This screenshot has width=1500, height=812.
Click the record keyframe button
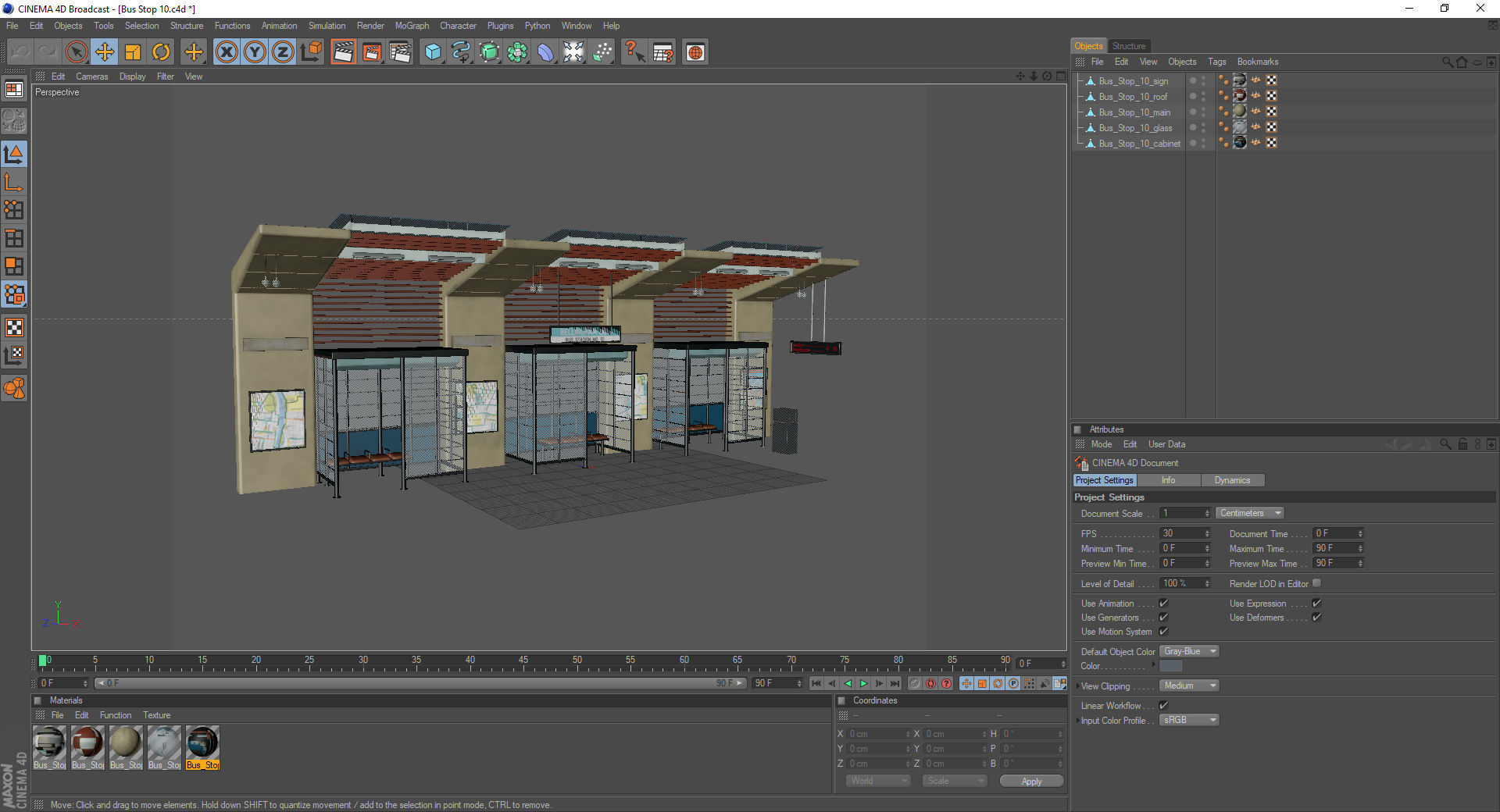coord(915,683)
